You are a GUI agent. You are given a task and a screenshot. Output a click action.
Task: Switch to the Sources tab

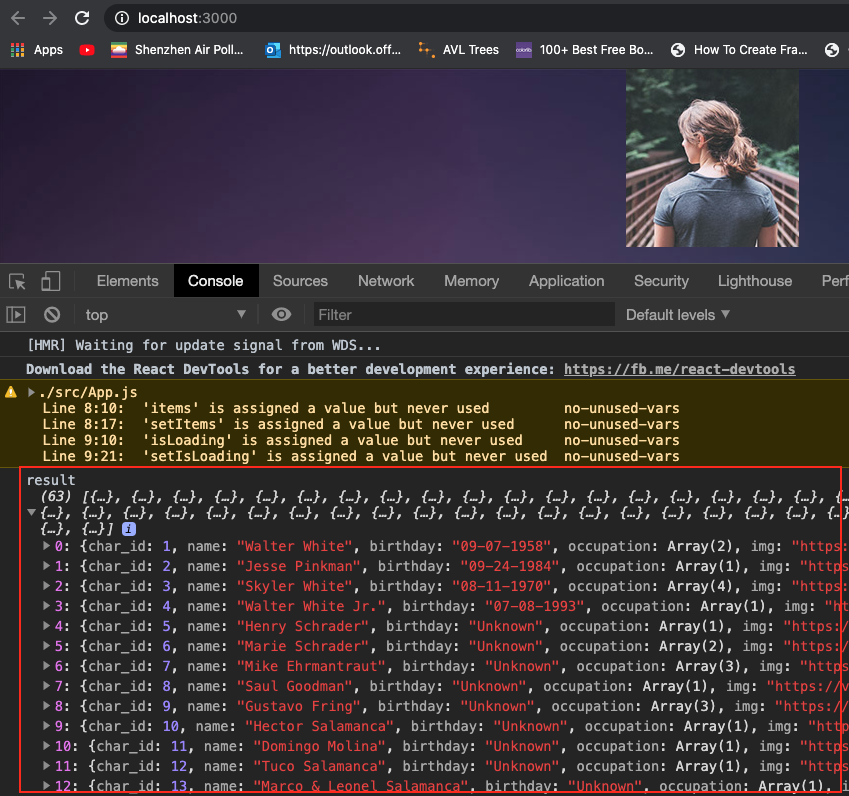[300, 281]
